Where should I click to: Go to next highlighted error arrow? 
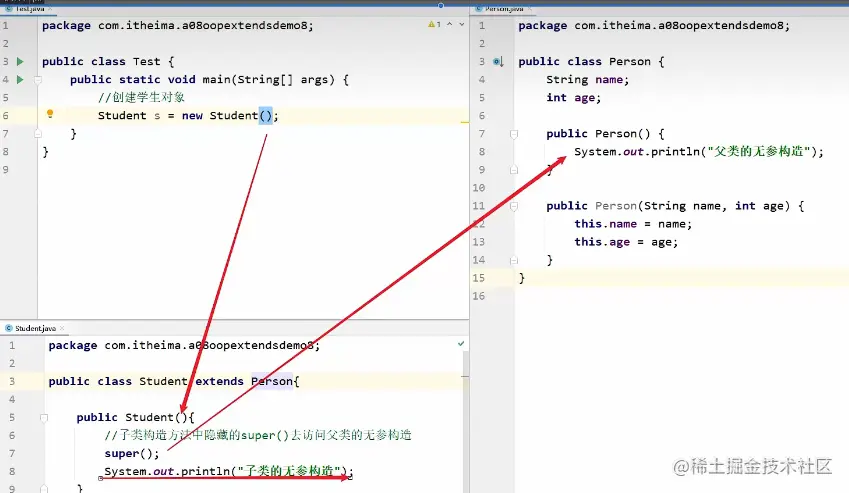point(461,24)
